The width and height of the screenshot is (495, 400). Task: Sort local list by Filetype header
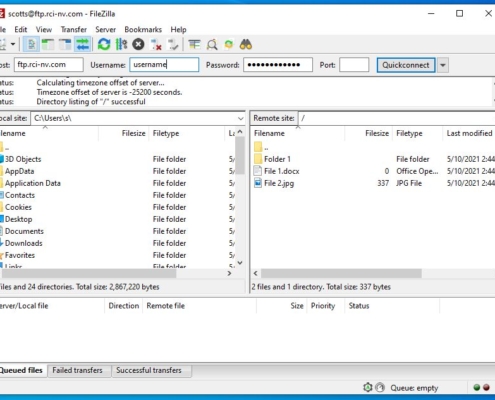tap(187, 133)
